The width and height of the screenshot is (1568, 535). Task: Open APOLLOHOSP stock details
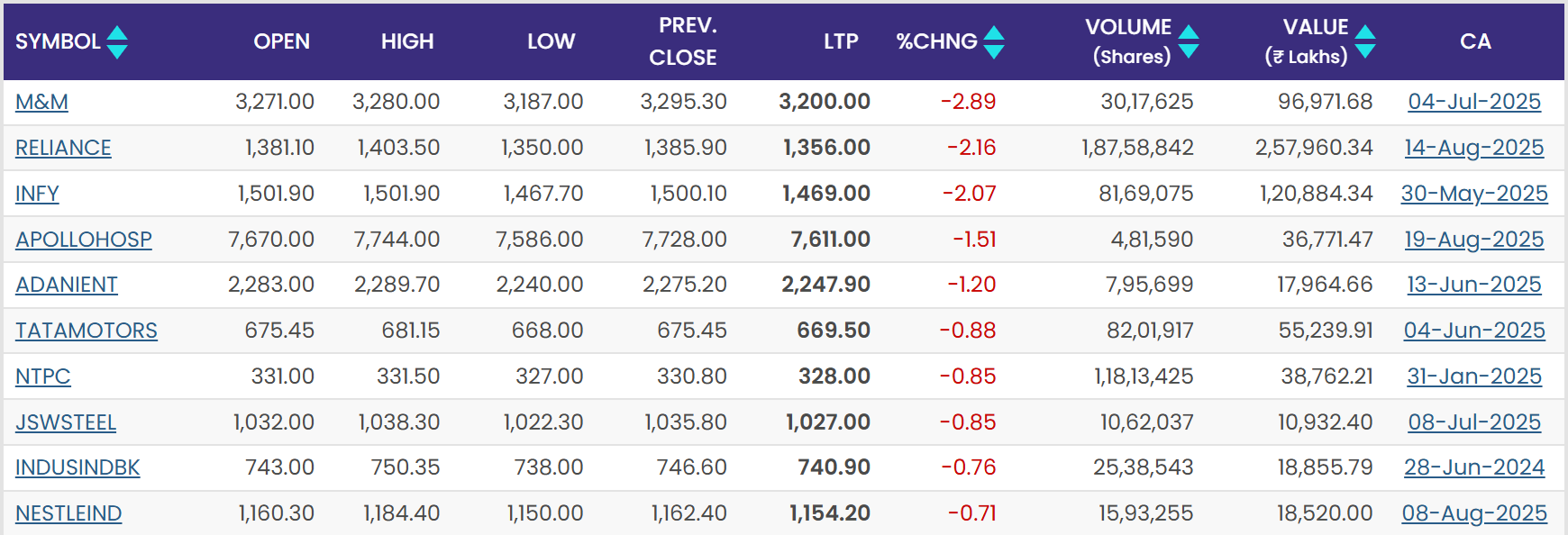[84, 240]
